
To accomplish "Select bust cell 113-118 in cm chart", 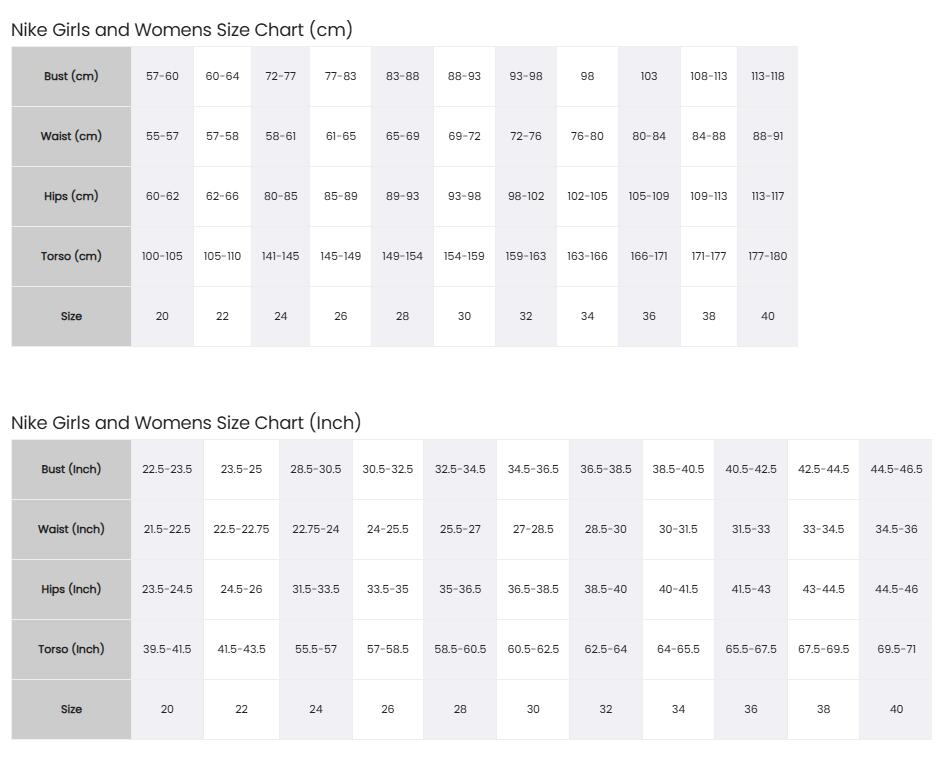I will [x=767, y=76].
